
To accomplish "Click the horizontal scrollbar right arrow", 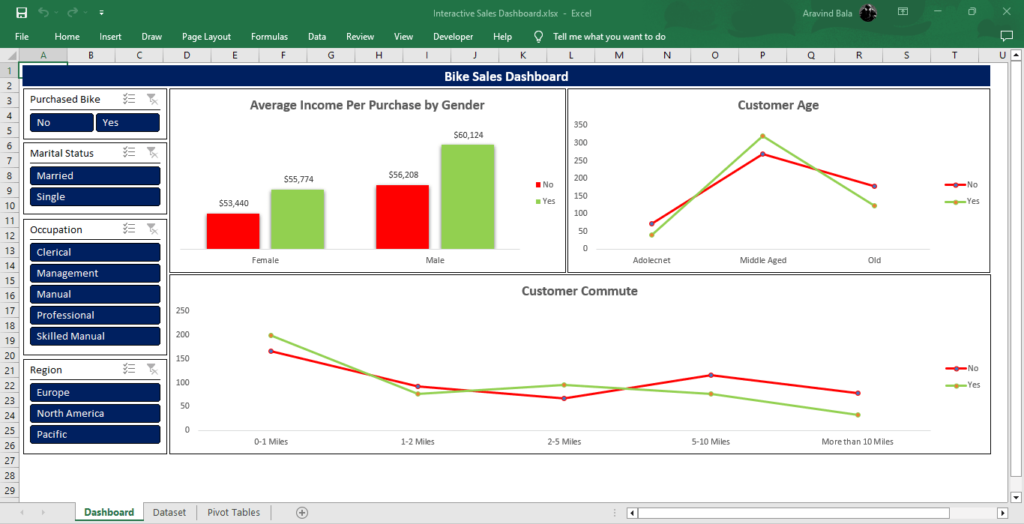I will point(1002,513).
